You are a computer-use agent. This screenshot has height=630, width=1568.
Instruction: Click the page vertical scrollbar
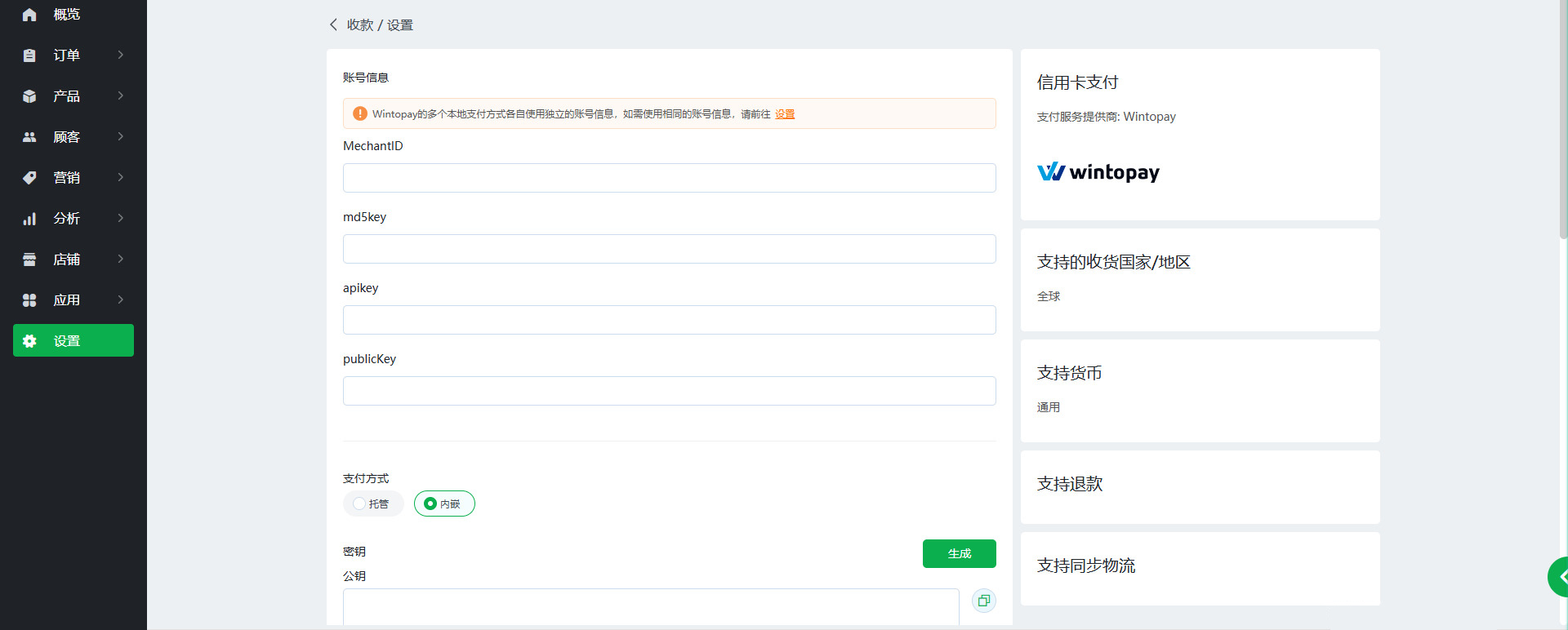tap(1563, 122)
